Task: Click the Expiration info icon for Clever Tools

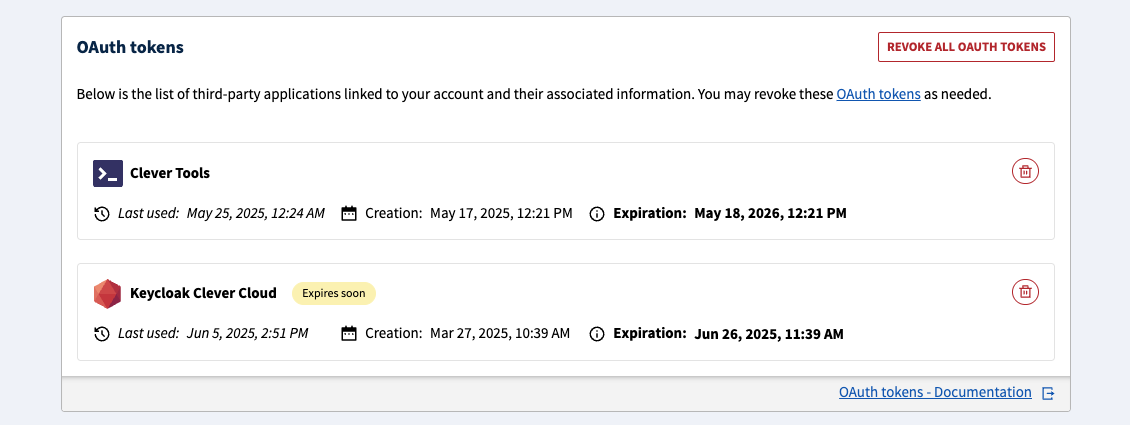Action: (597, 214)
